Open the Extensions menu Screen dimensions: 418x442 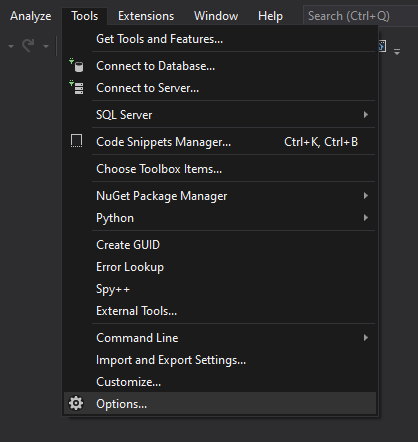coord(146,16)
